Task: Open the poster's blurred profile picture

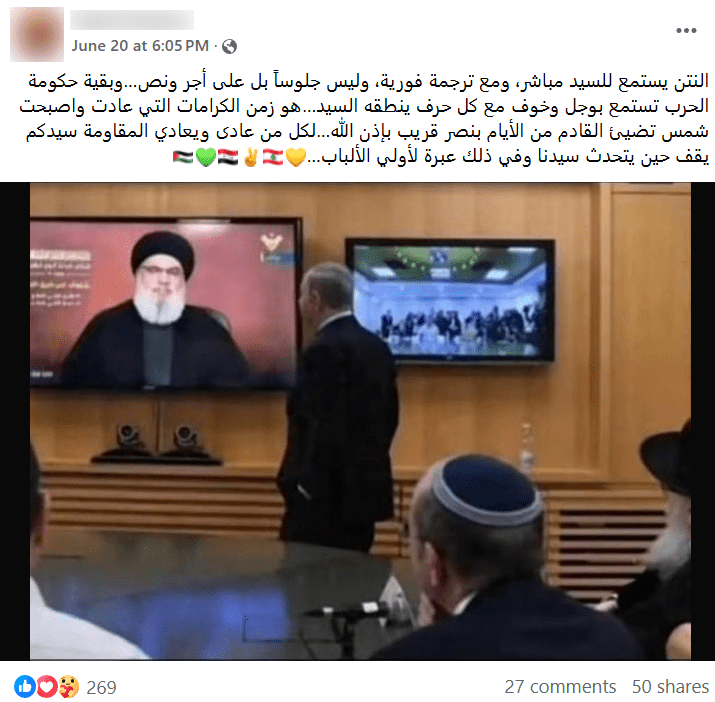Action: coord(37,34)
